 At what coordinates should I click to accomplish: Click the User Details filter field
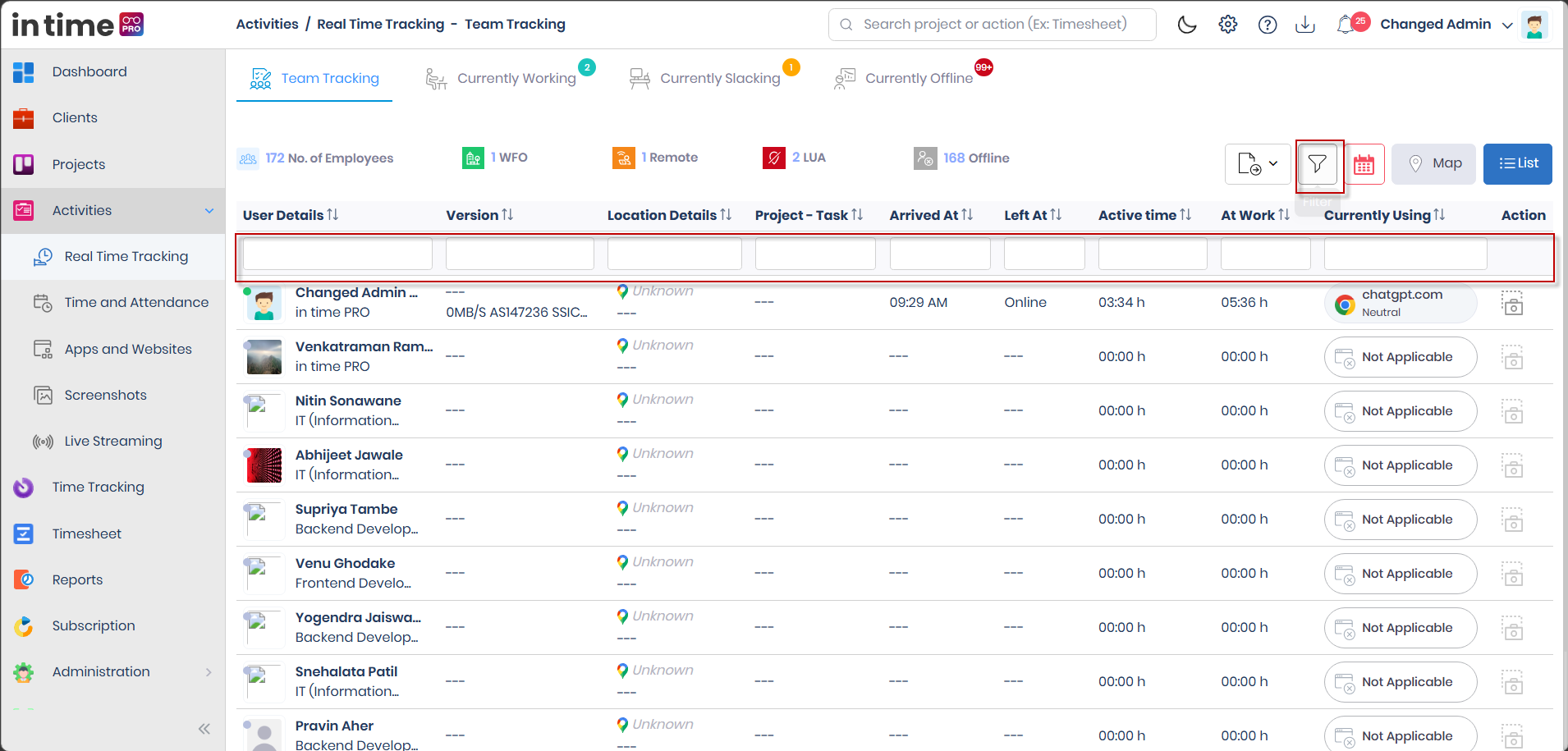(337, 254)
